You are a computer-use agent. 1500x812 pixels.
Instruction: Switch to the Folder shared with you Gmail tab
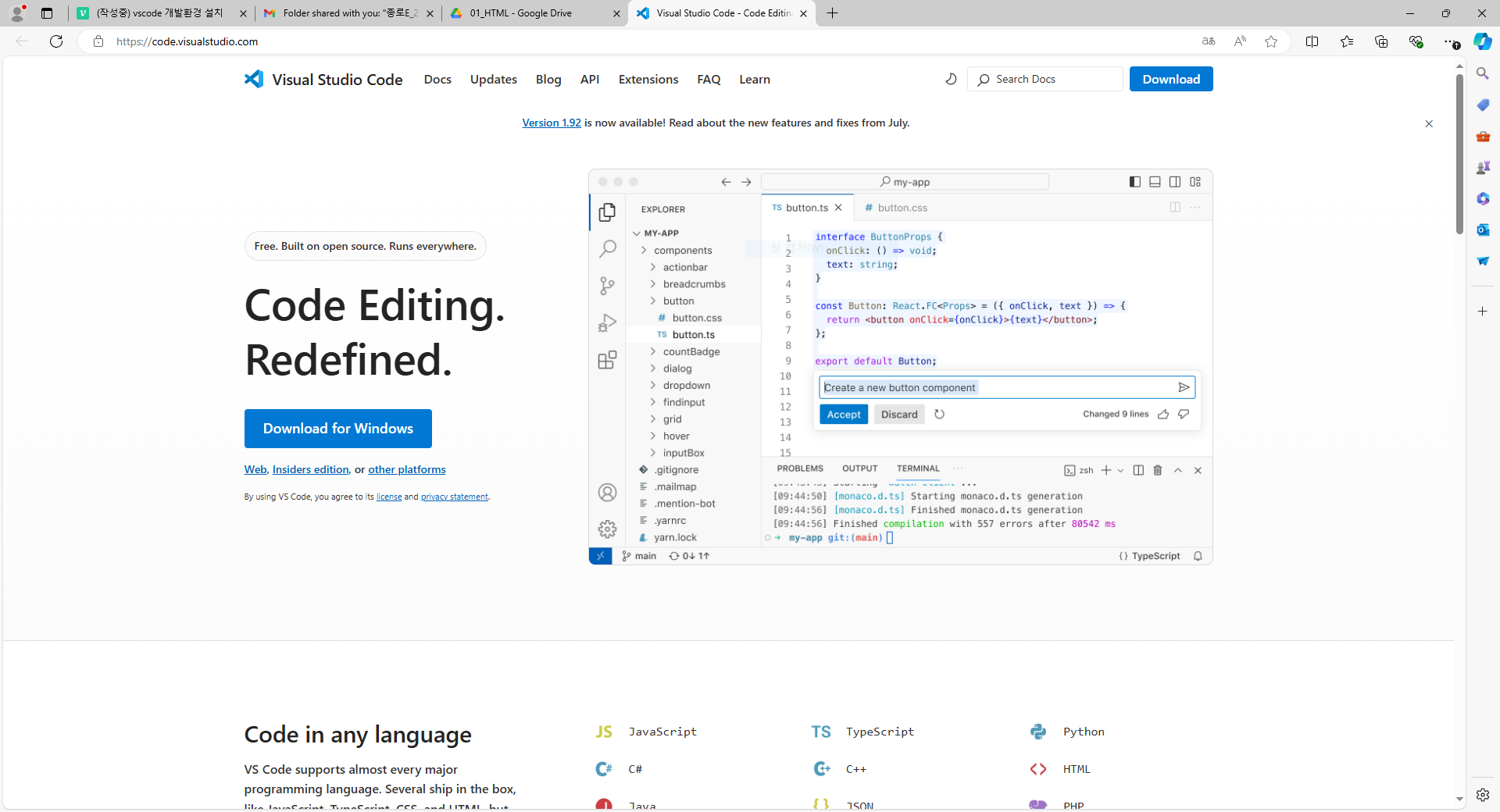pyautogui.click(x=348, y=13)
